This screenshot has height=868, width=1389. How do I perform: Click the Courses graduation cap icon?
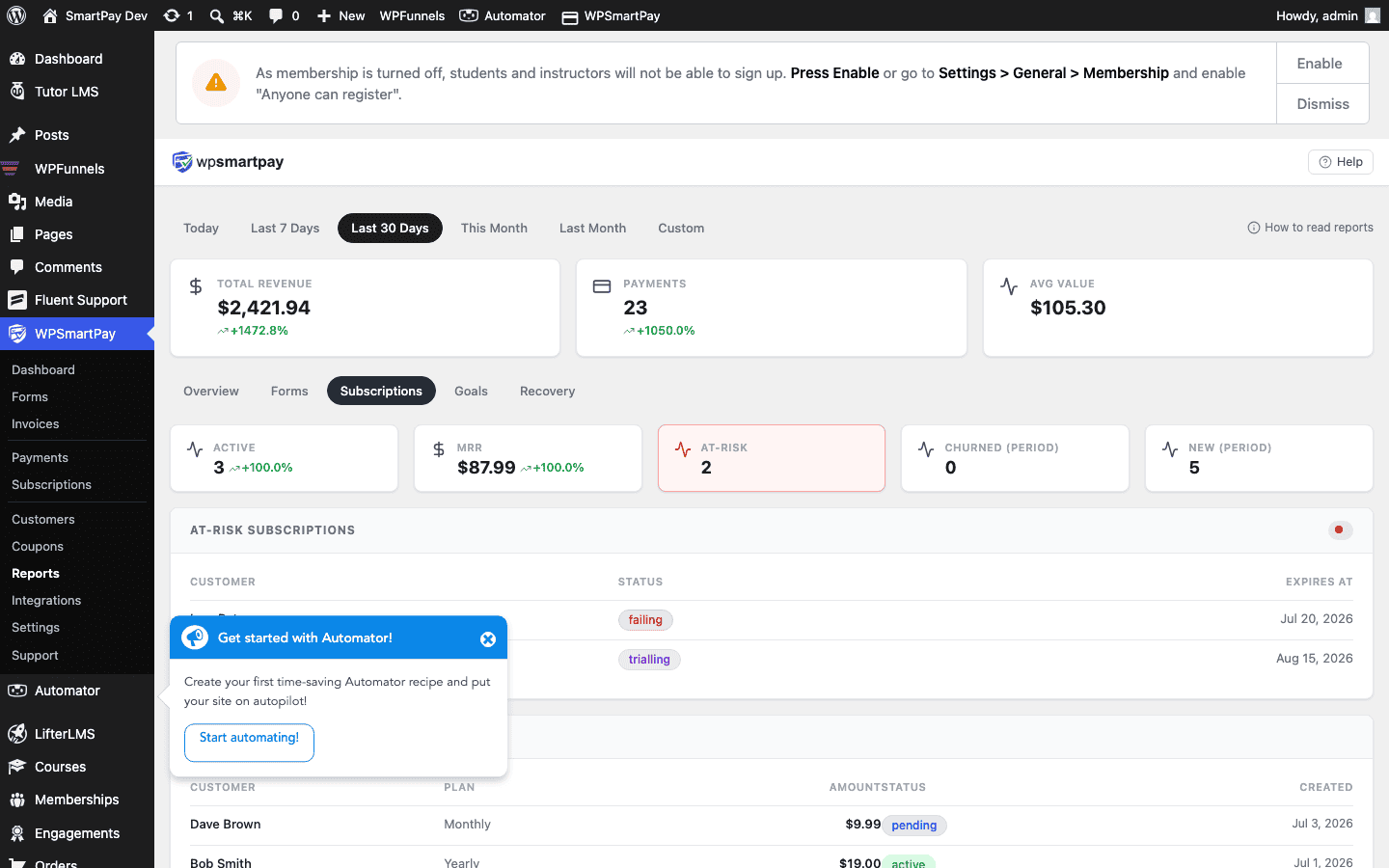click(17, 767)
